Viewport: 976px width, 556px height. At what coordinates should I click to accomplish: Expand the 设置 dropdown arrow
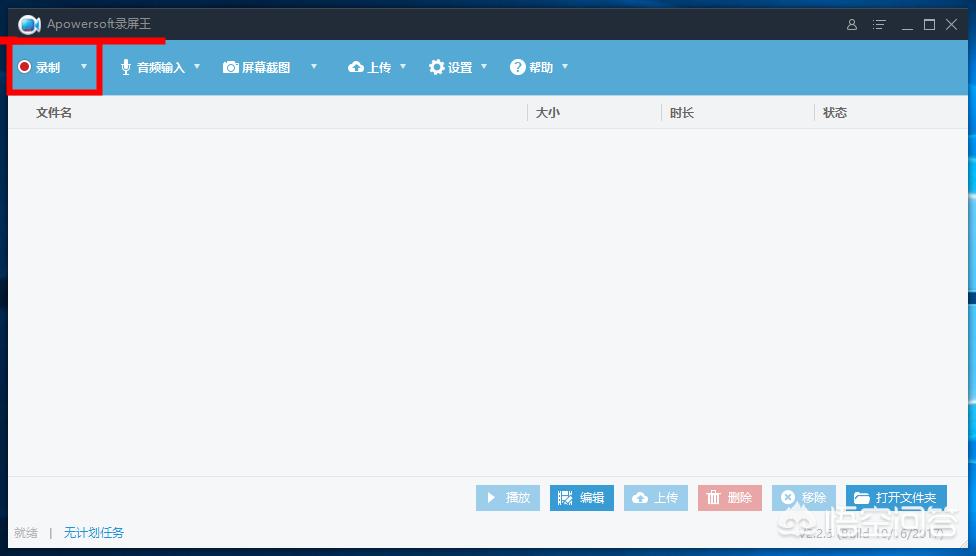pyautogui.click(x=484, y=66)
